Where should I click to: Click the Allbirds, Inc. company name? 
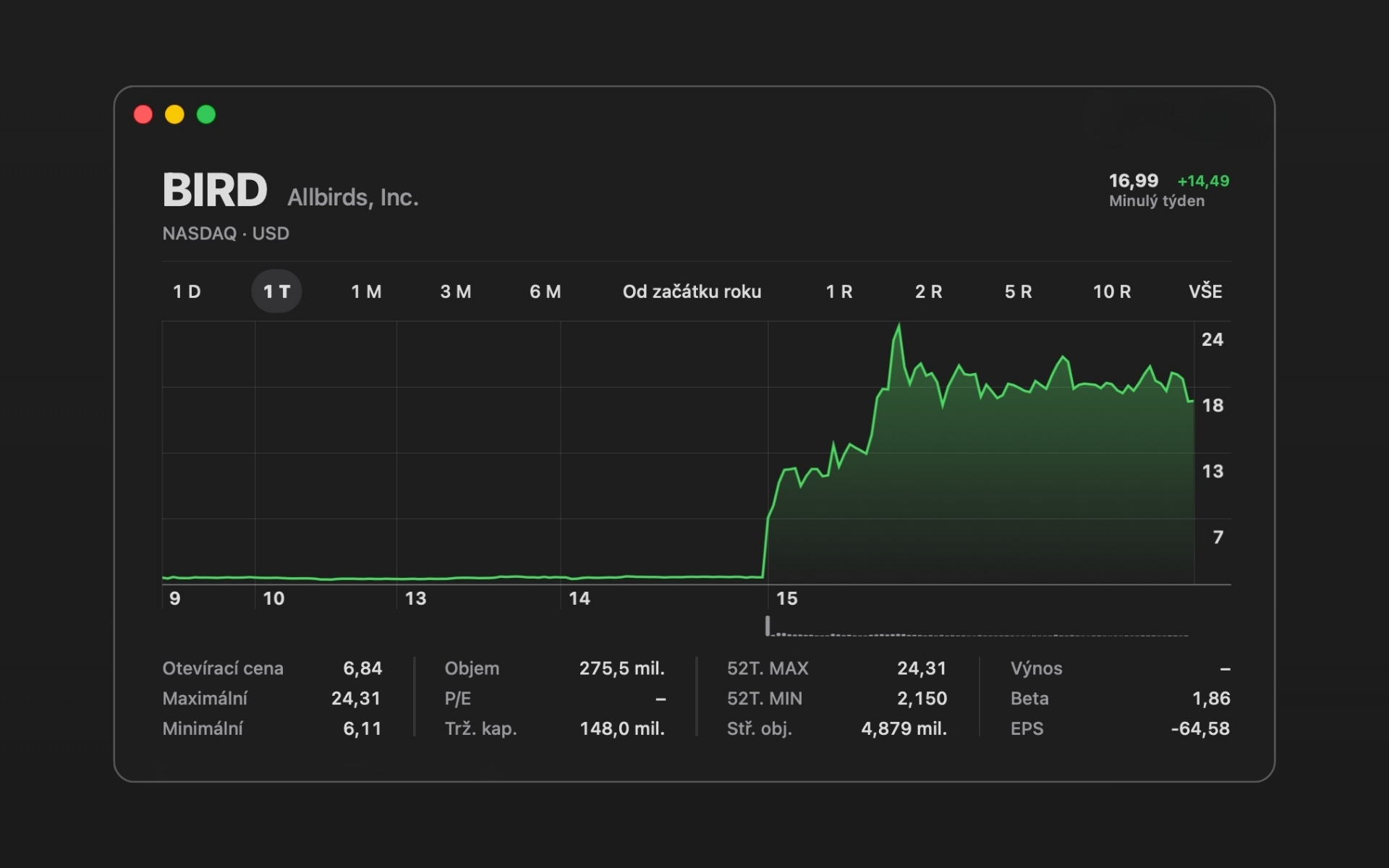[x=353, y=197]
